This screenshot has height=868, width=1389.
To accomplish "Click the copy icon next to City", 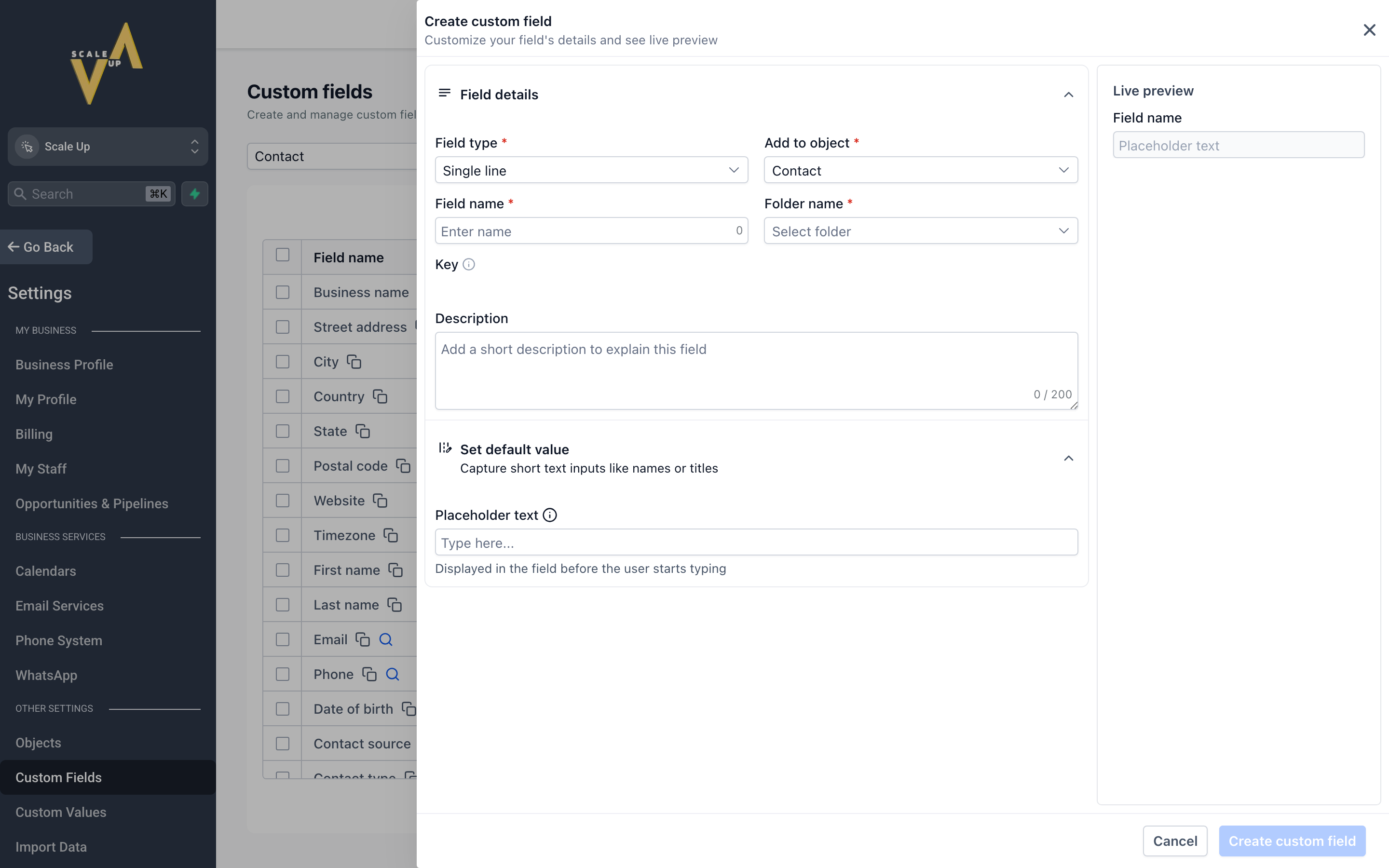I will click(x=354, y=362).
